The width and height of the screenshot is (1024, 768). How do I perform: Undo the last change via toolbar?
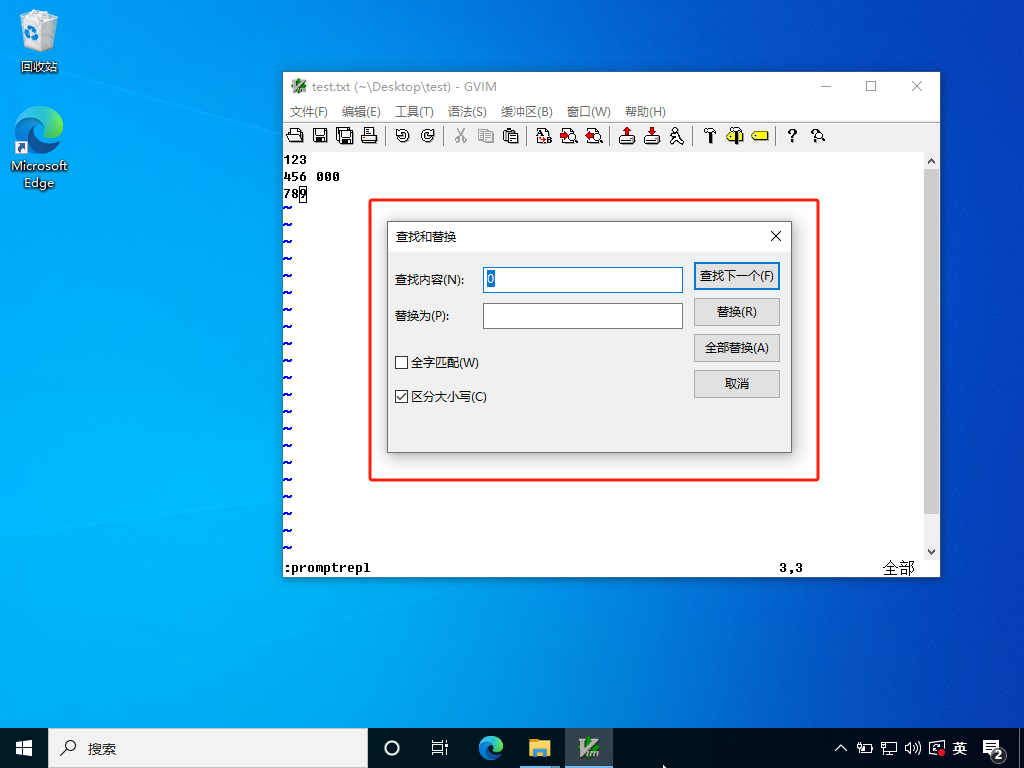point(402,136)
